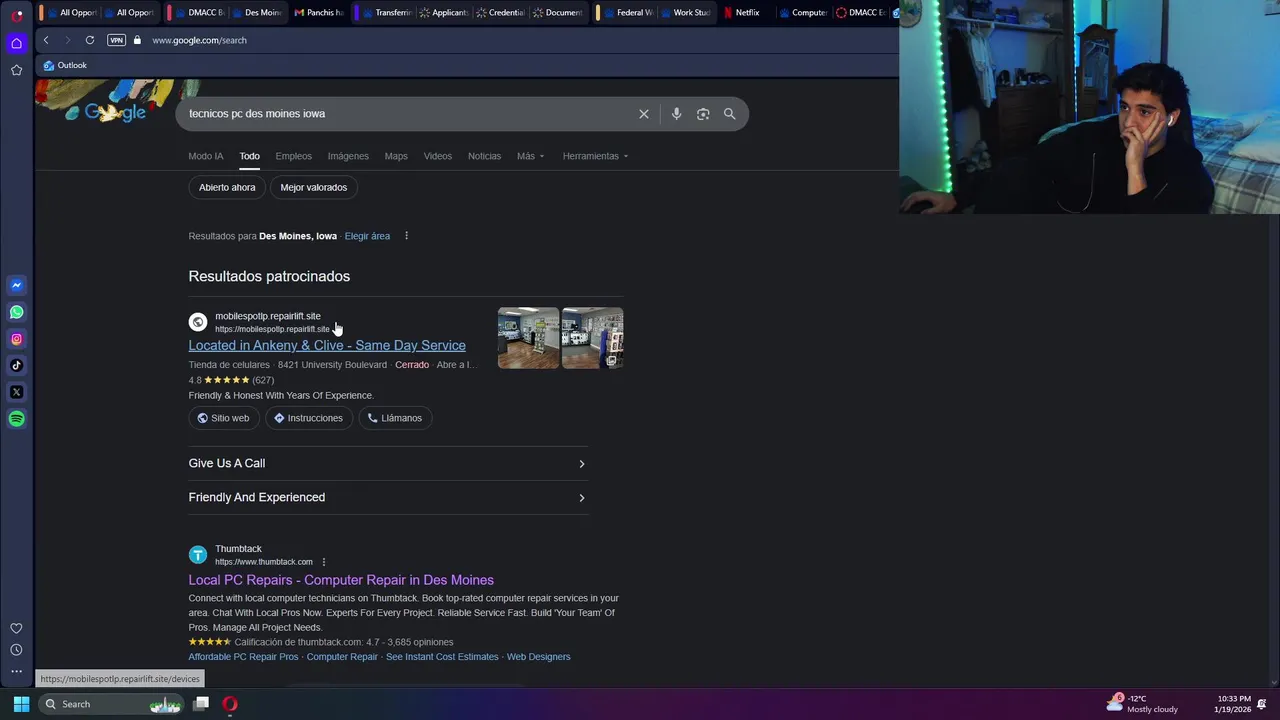
Task: Open sidebar setup three-dots menu
Action: point(16,672)
